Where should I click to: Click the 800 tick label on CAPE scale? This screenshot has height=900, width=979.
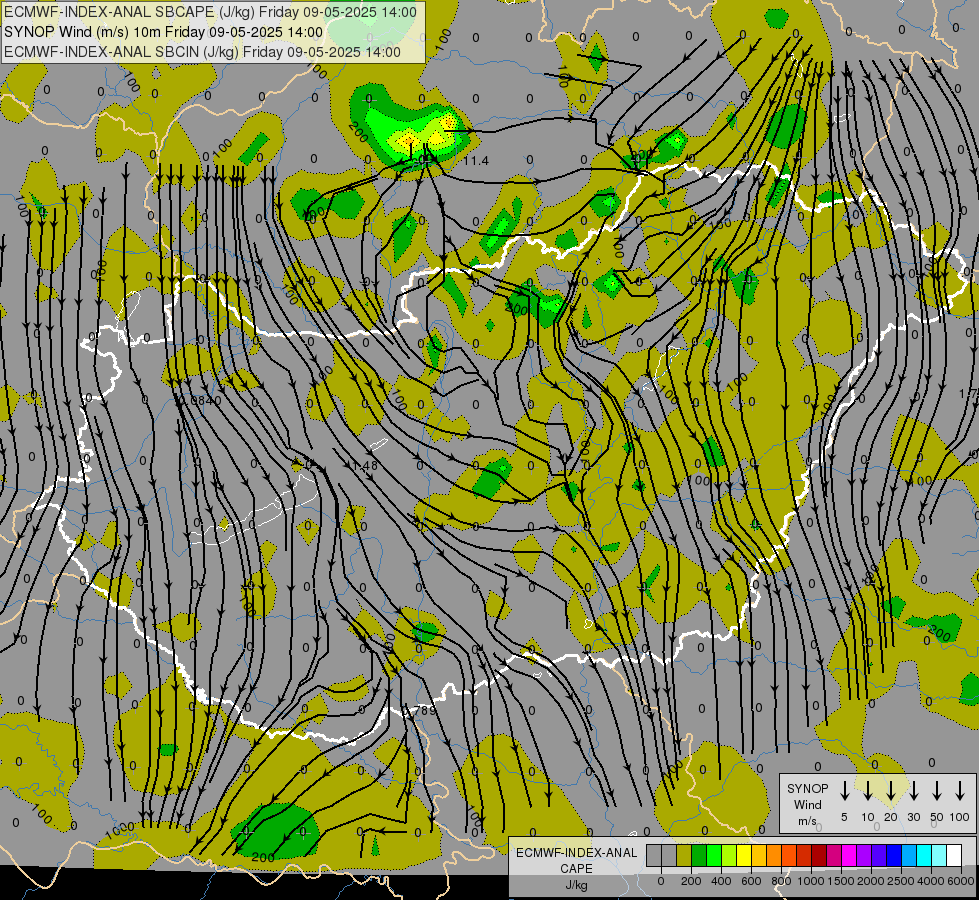(x=781, y=881)
